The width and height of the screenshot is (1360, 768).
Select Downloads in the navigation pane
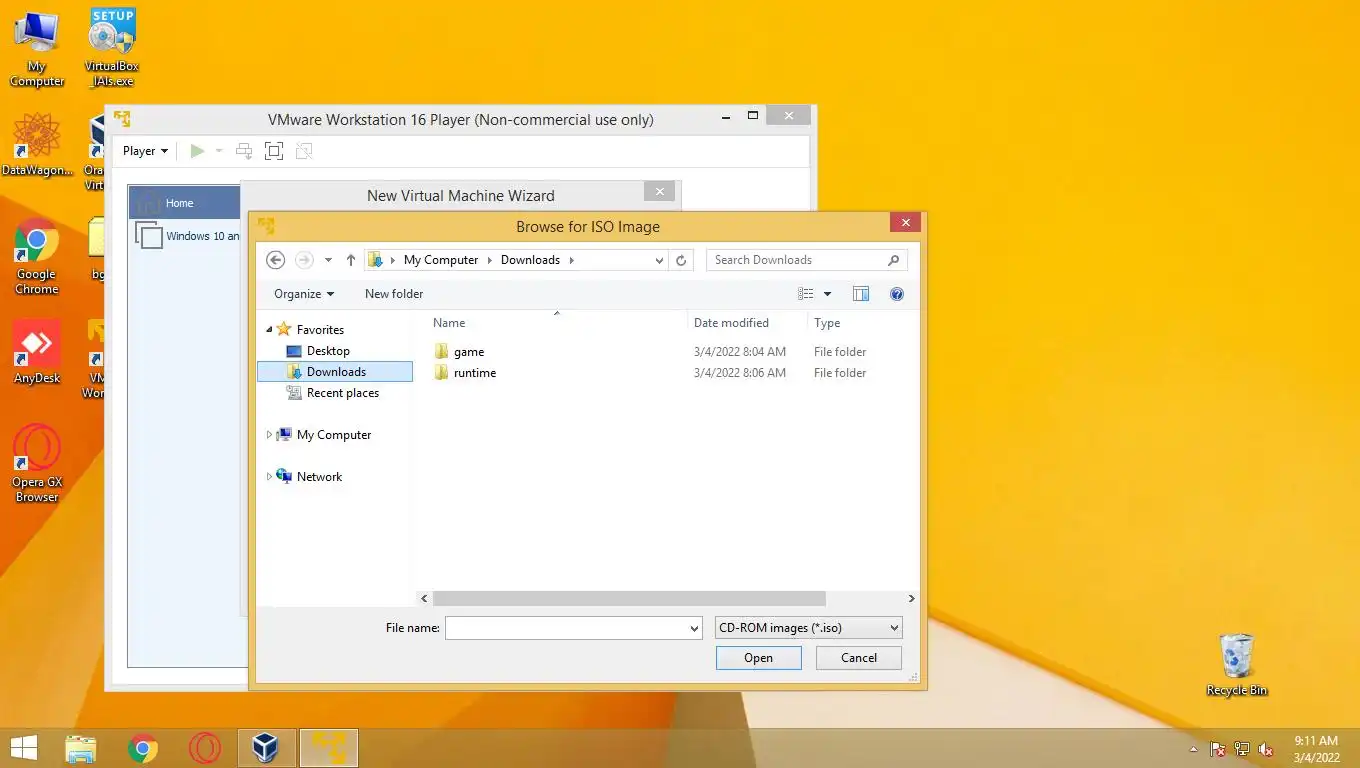pyautogui.click(x=335, y=372)
